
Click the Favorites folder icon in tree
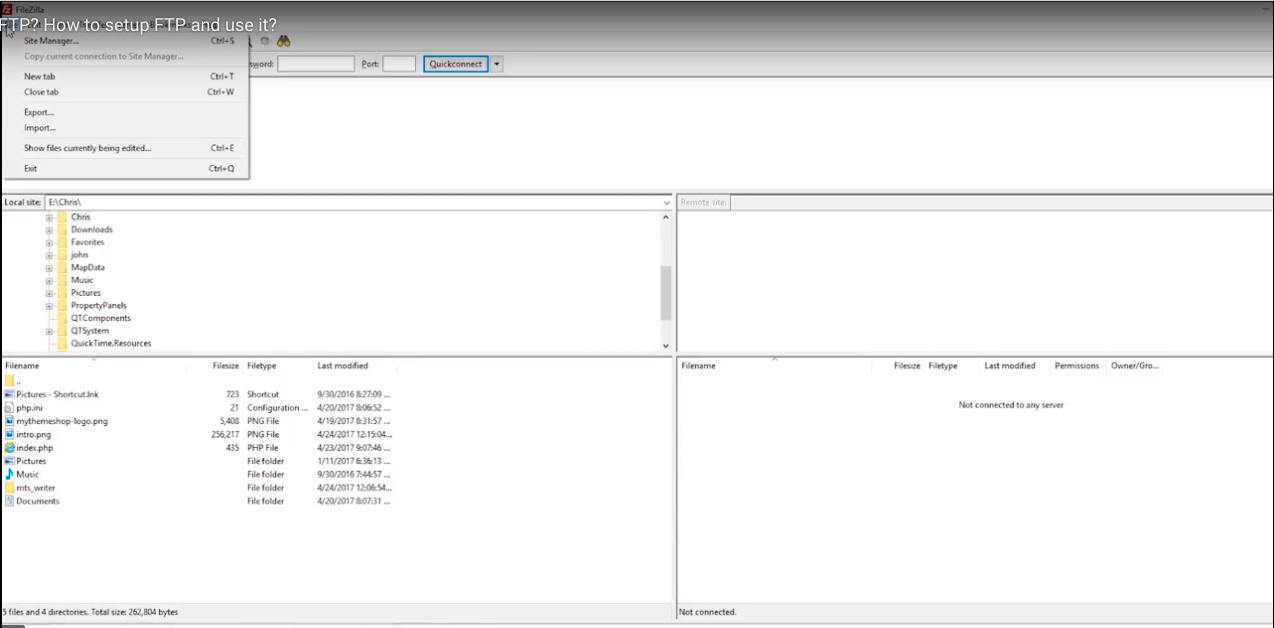(62, 242)
